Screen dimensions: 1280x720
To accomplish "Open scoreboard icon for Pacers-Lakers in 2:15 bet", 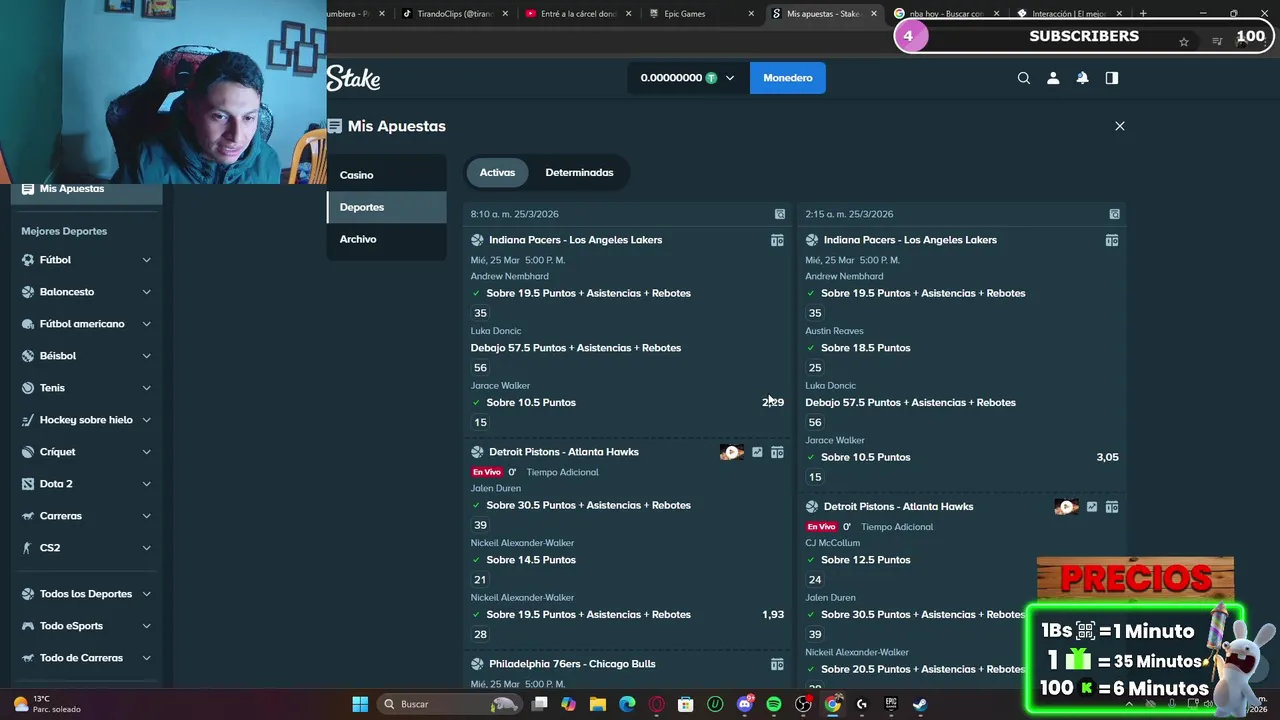I will pos(1111,240).
